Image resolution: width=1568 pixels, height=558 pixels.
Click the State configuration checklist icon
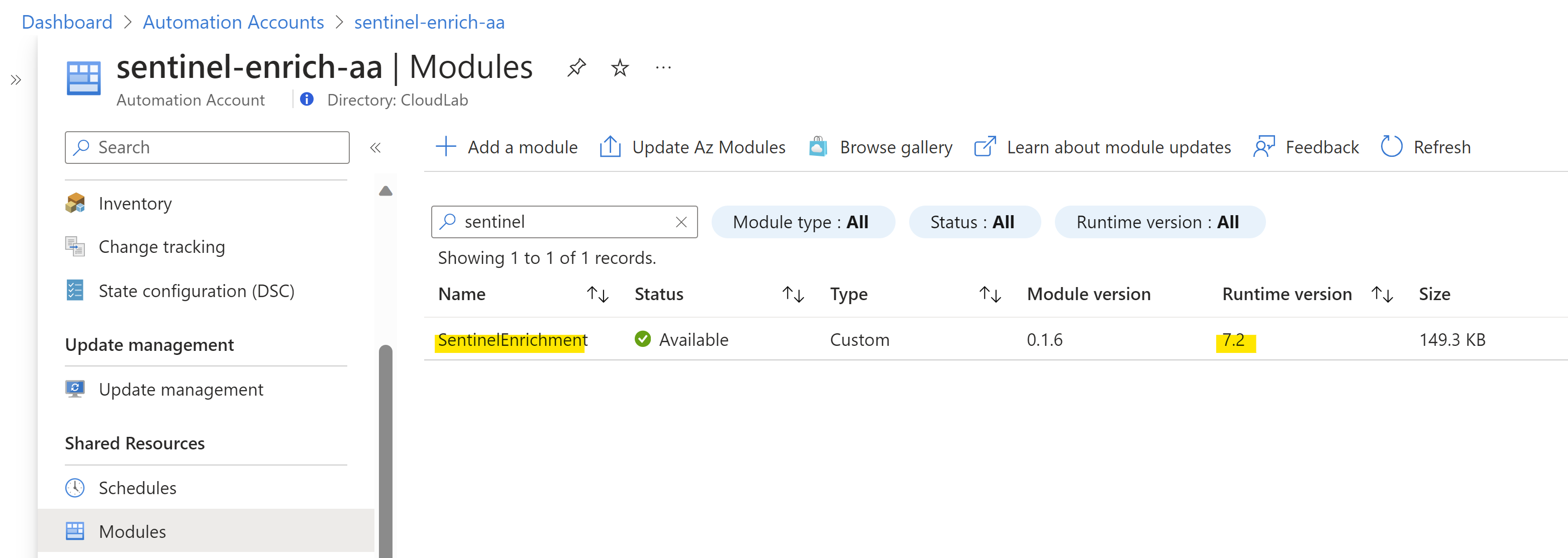click(75, 290)
